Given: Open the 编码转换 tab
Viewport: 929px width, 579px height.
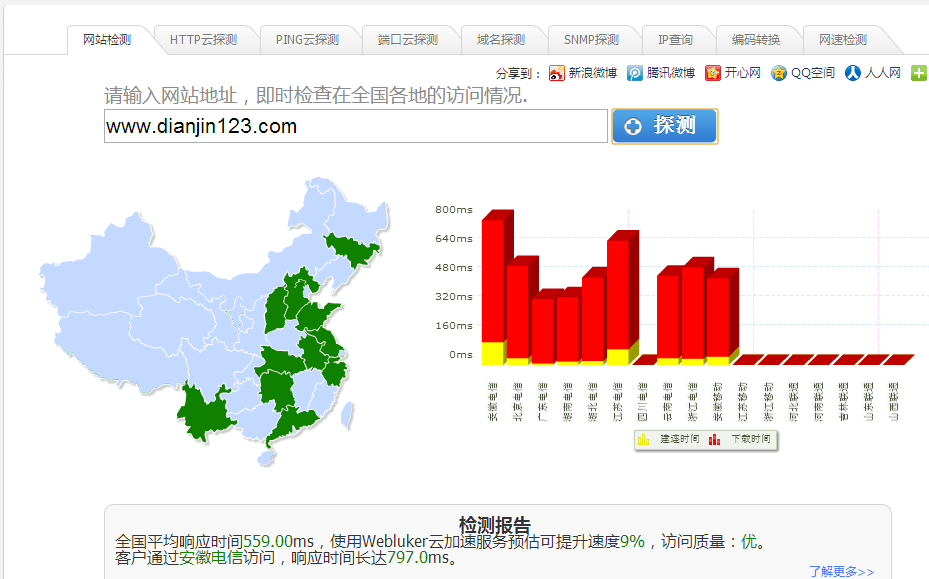Looking at the screenshot, I should 755,40.
